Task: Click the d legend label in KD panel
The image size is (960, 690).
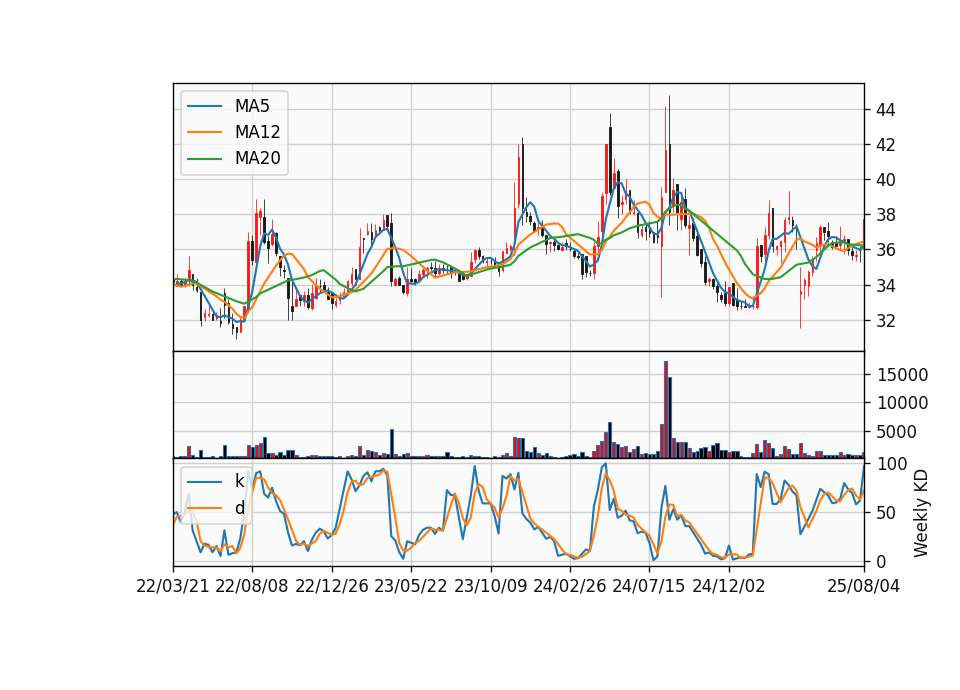Action: pyautogui.click(x=239, y=508)
